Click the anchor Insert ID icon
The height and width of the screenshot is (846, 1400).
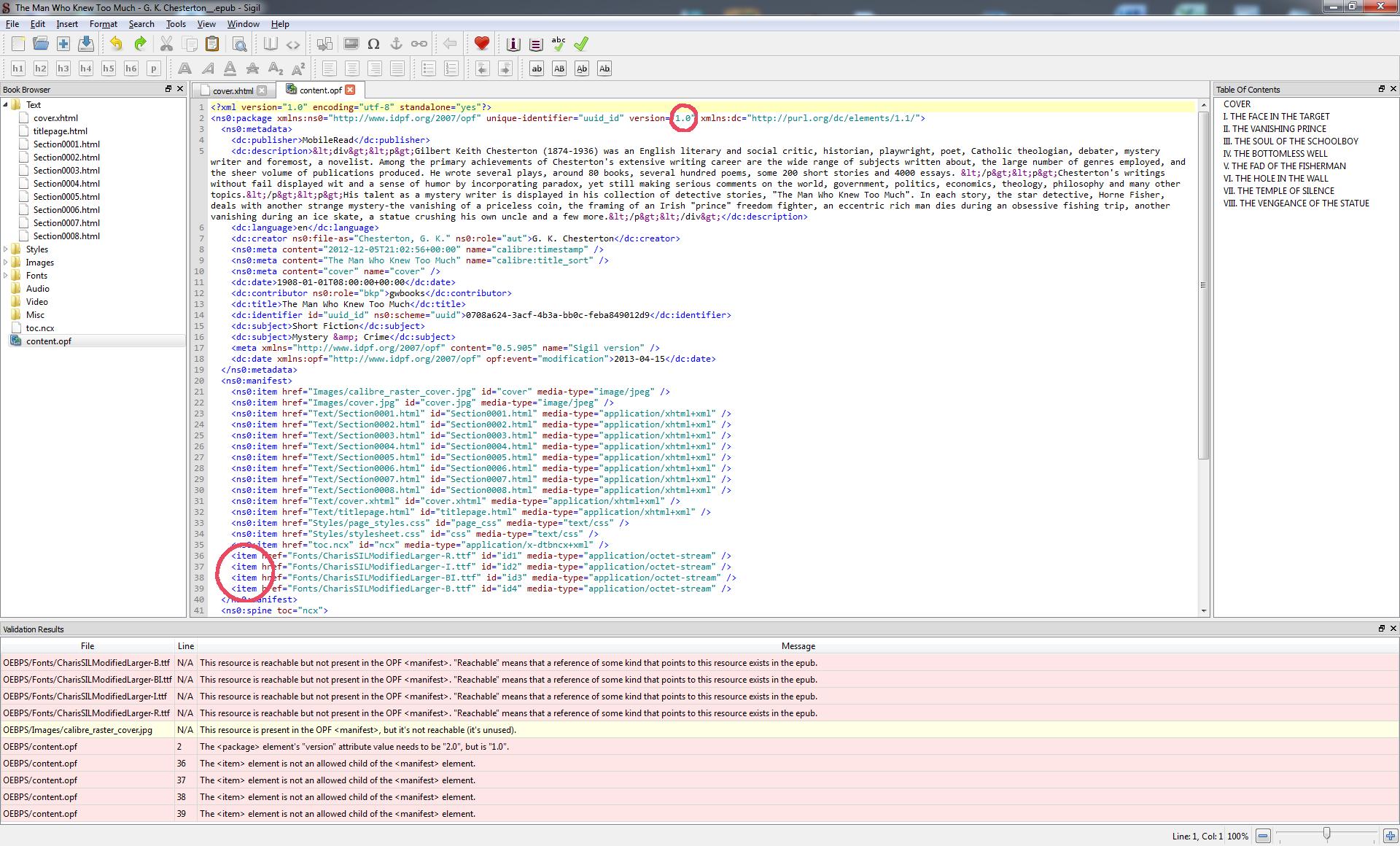pos(396,44)
